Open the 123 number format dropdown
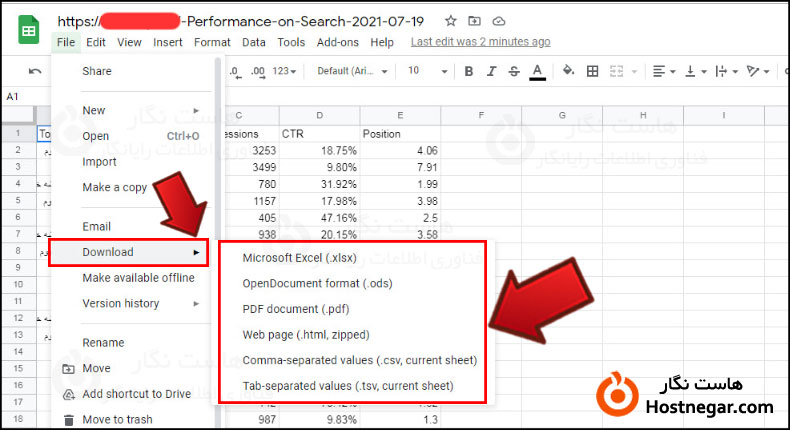The image size is (790, 430). 284,71
